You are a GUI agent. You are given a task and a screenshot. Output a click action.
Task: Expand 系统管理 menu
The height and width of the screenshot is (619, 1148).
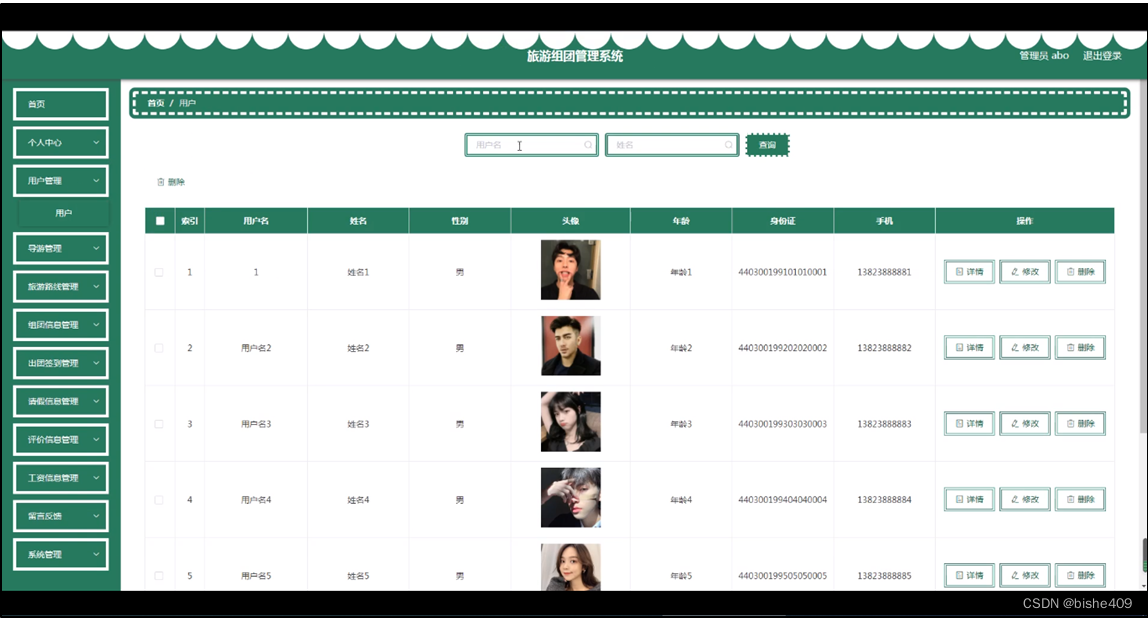point(61,555)
